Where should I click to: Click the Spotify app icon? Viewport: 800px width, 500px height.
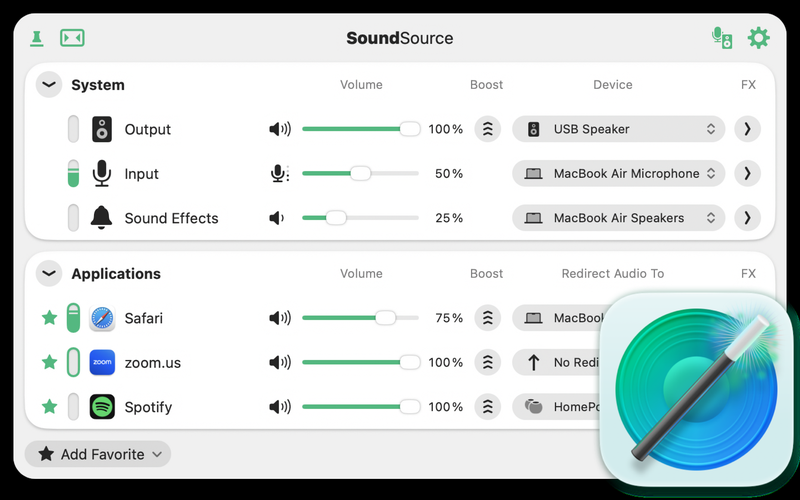(102, 407)
